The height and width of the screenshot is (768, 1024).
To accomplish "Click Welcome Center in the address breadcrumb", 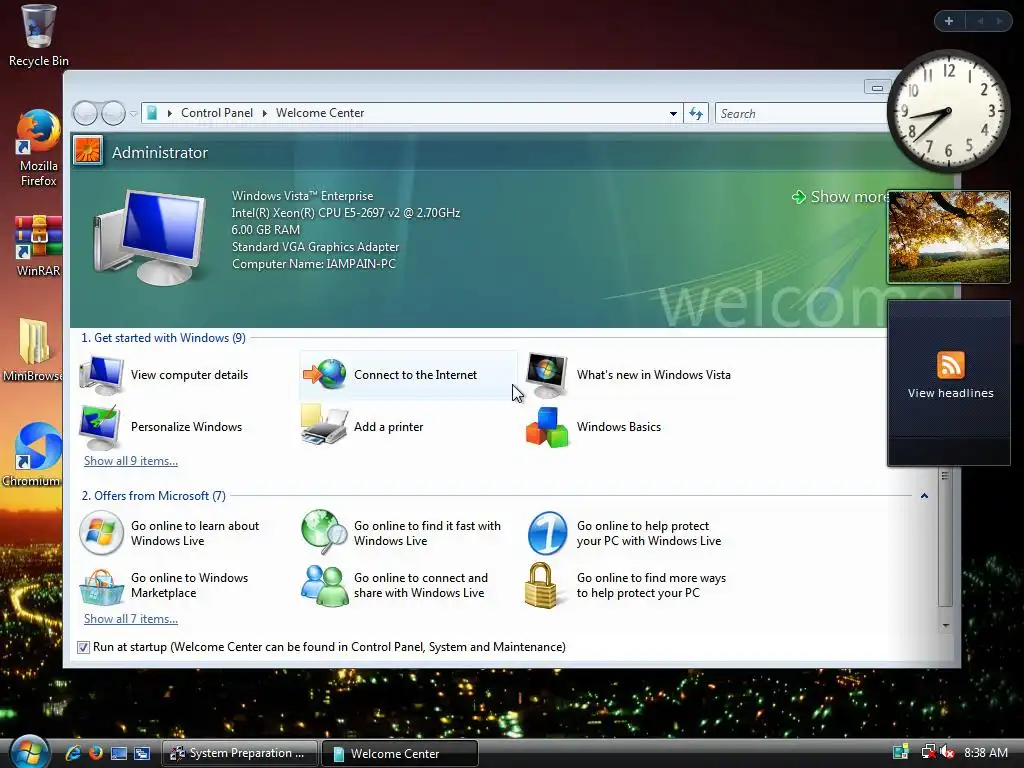I will pos(320,113).
